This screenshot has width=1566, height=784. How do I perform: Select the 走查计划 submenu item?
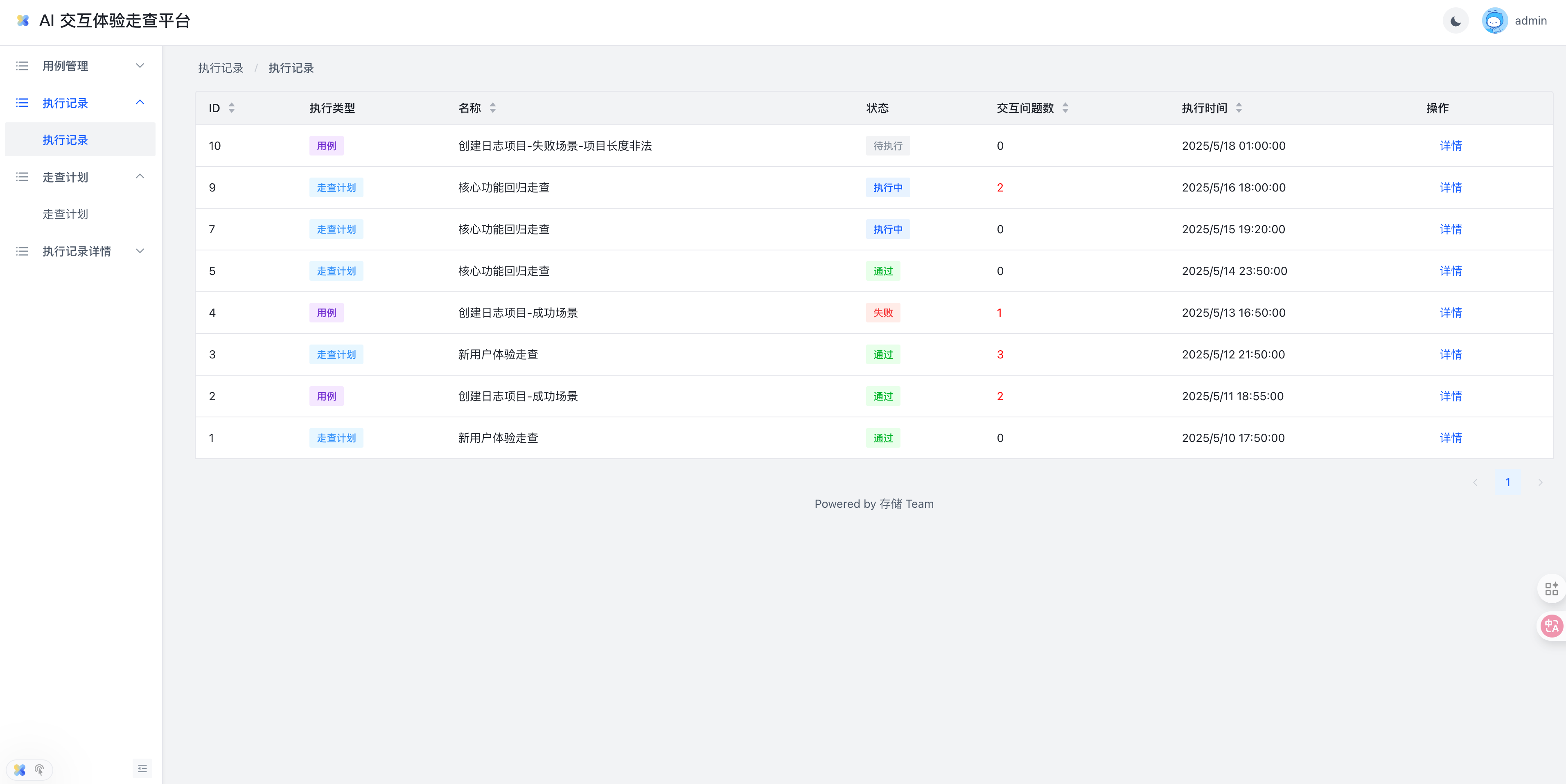point(80,214)
